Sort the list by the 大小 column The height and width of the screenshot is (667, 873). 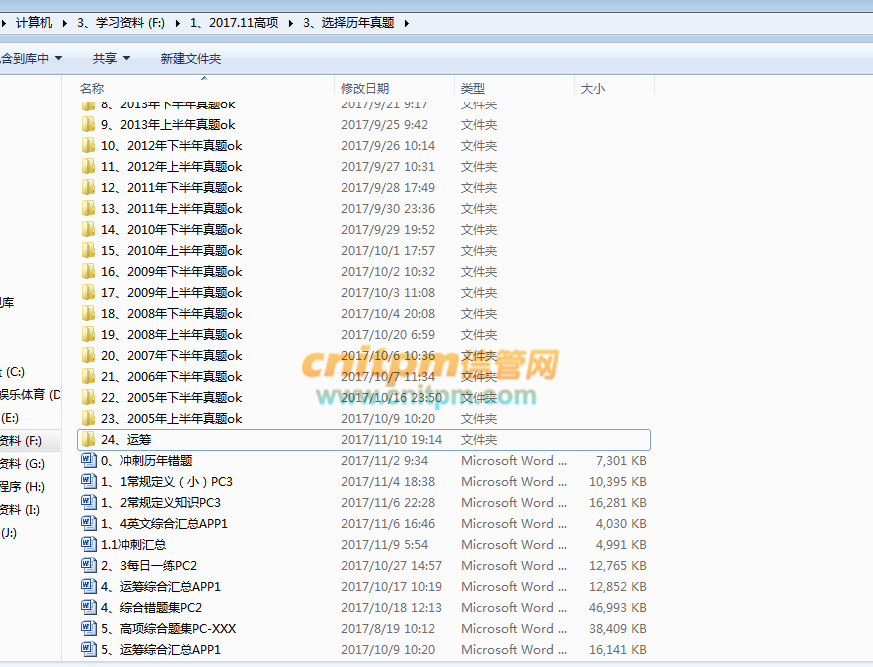tap(592, 89)
